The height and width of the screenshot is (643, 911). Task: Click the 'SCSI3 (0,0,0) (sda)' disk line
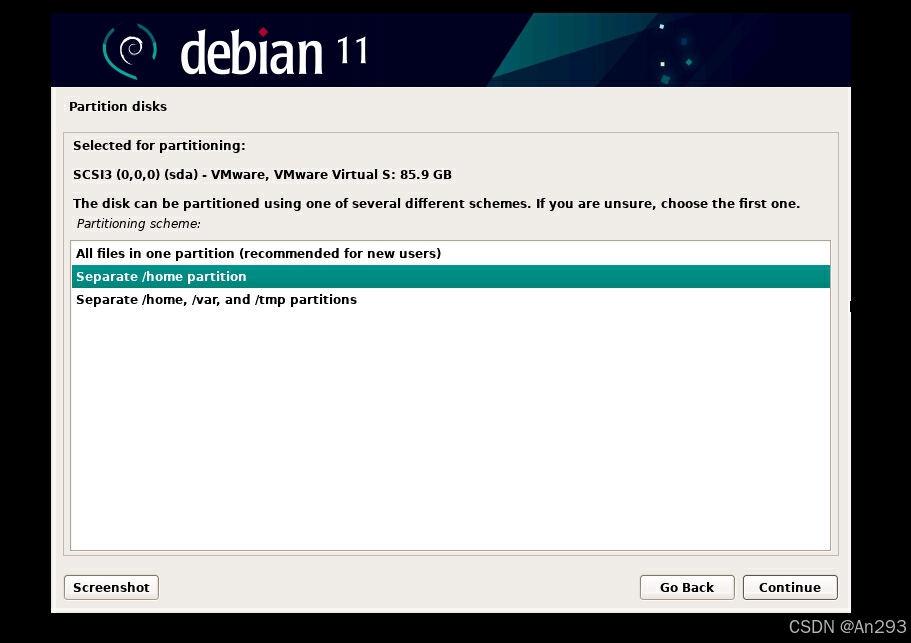(x=262, y=174)
